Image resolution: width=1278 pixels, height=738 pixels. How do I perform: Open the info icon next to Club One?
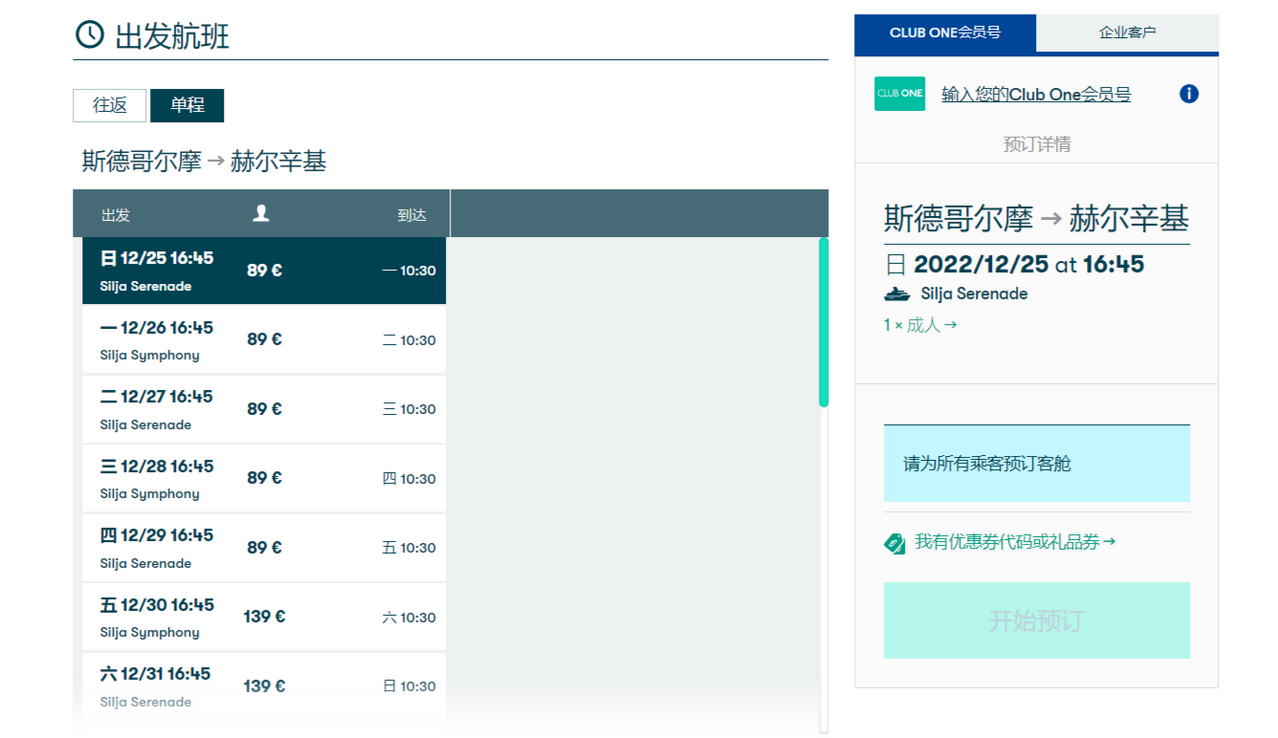(1189, 94)
